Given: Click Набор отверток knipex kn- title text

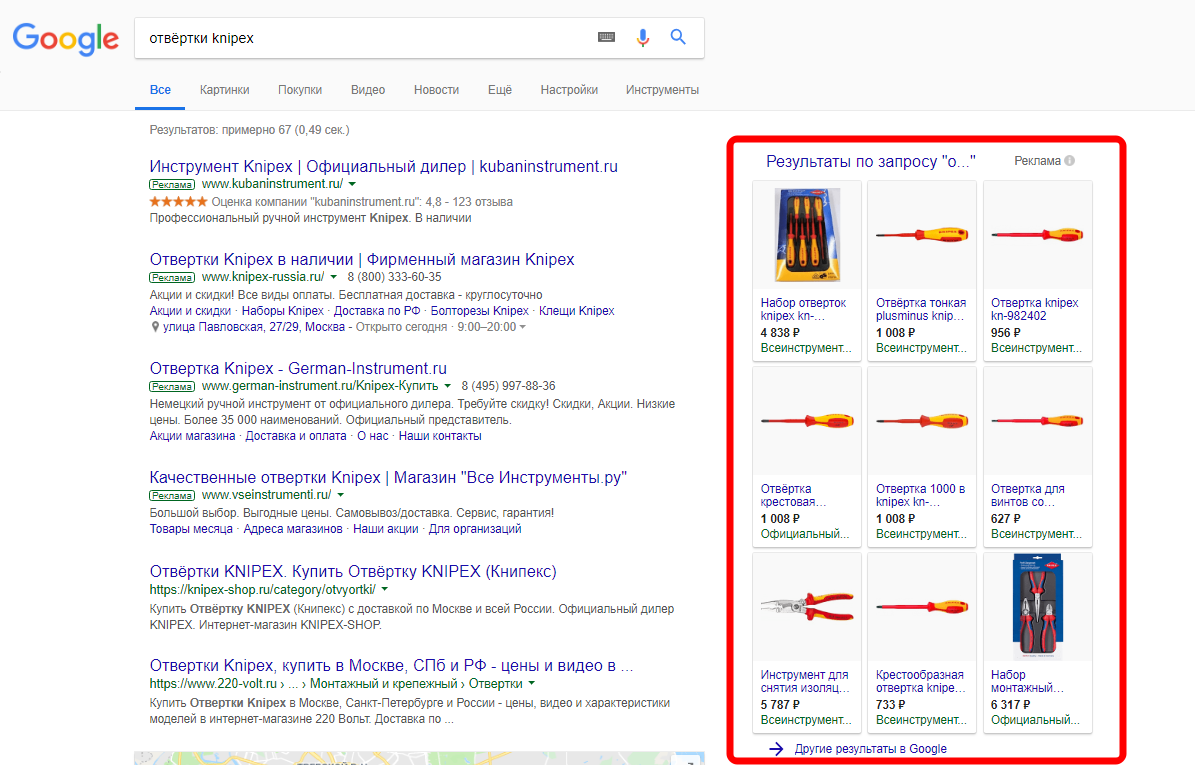Looking at the screenshot, I should 803,309.
